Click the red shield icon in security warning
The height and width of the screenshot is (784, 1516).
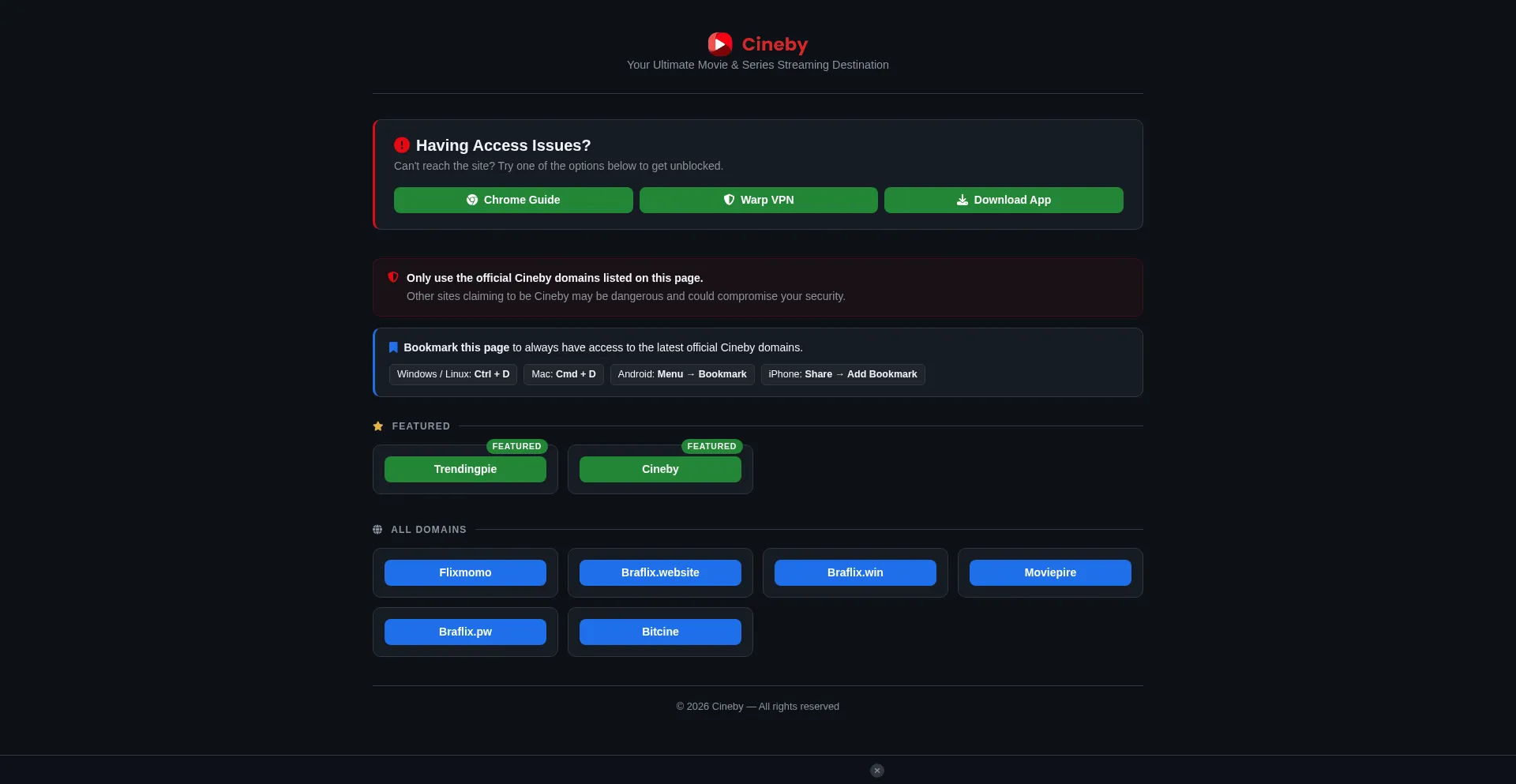393,277
